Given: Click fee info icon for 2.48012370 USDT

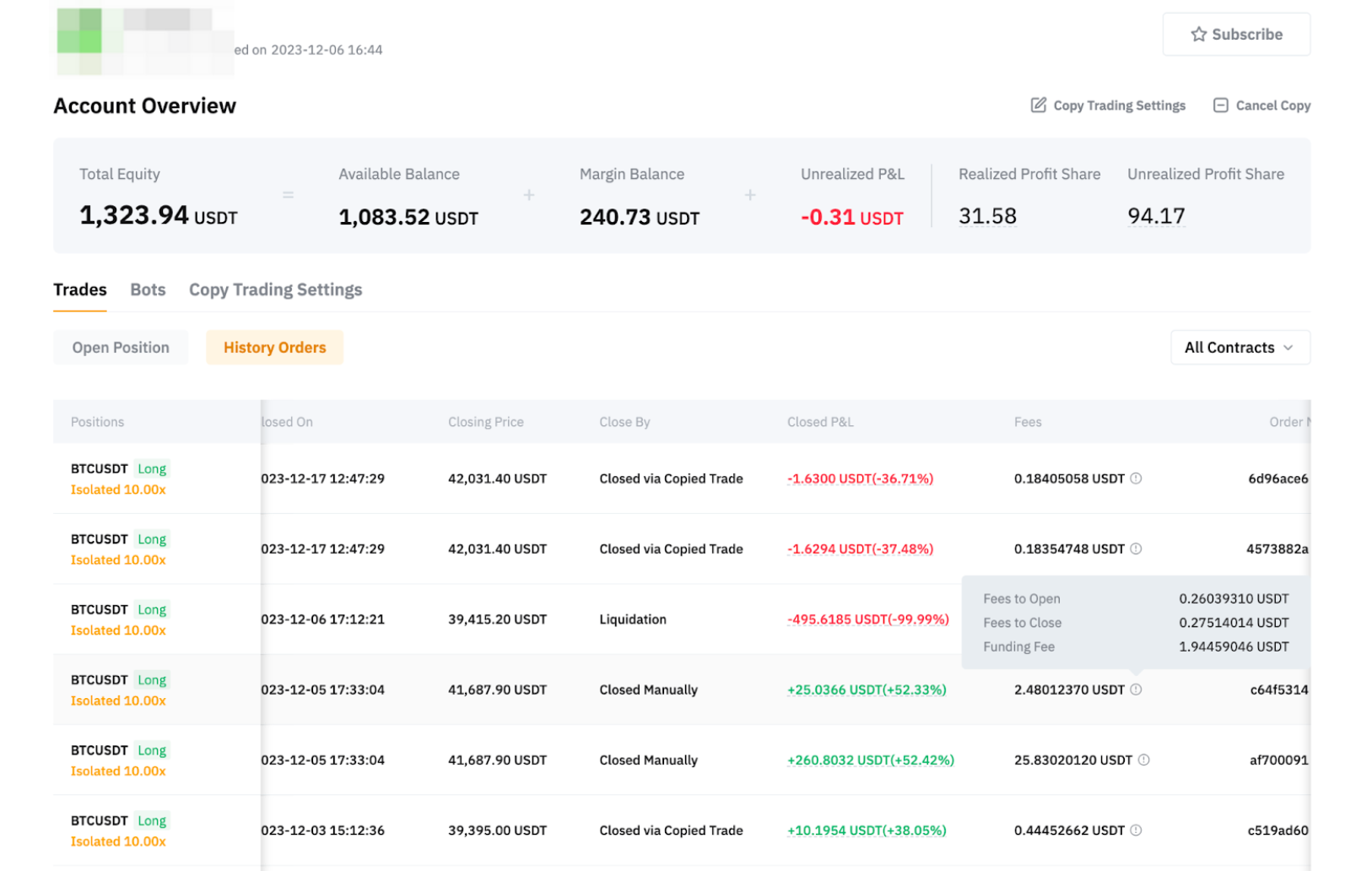Looking at the screenshot, I should click(1136, 690).
